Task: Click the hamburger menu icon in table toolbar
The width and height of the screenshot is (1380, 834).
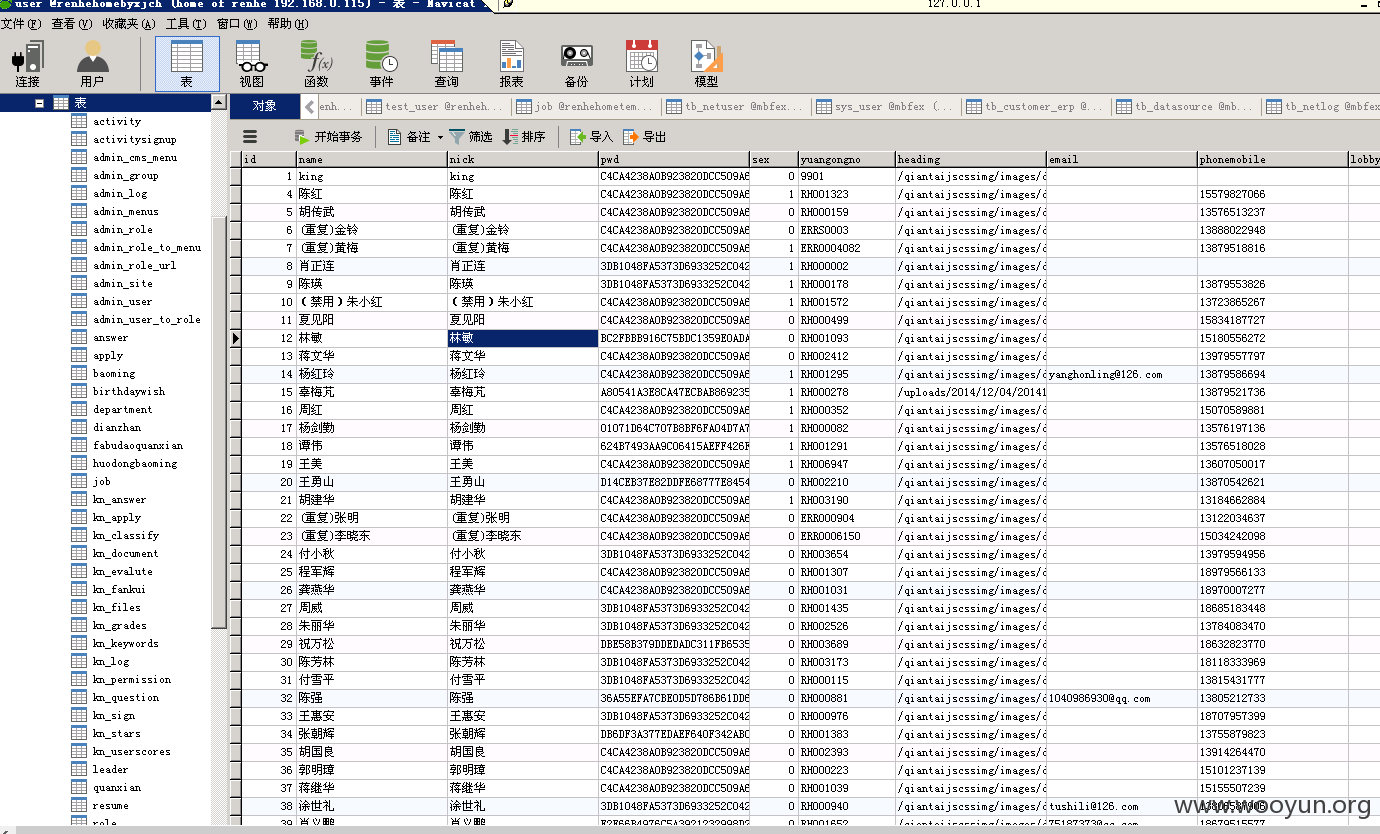Action: [250, 137]
